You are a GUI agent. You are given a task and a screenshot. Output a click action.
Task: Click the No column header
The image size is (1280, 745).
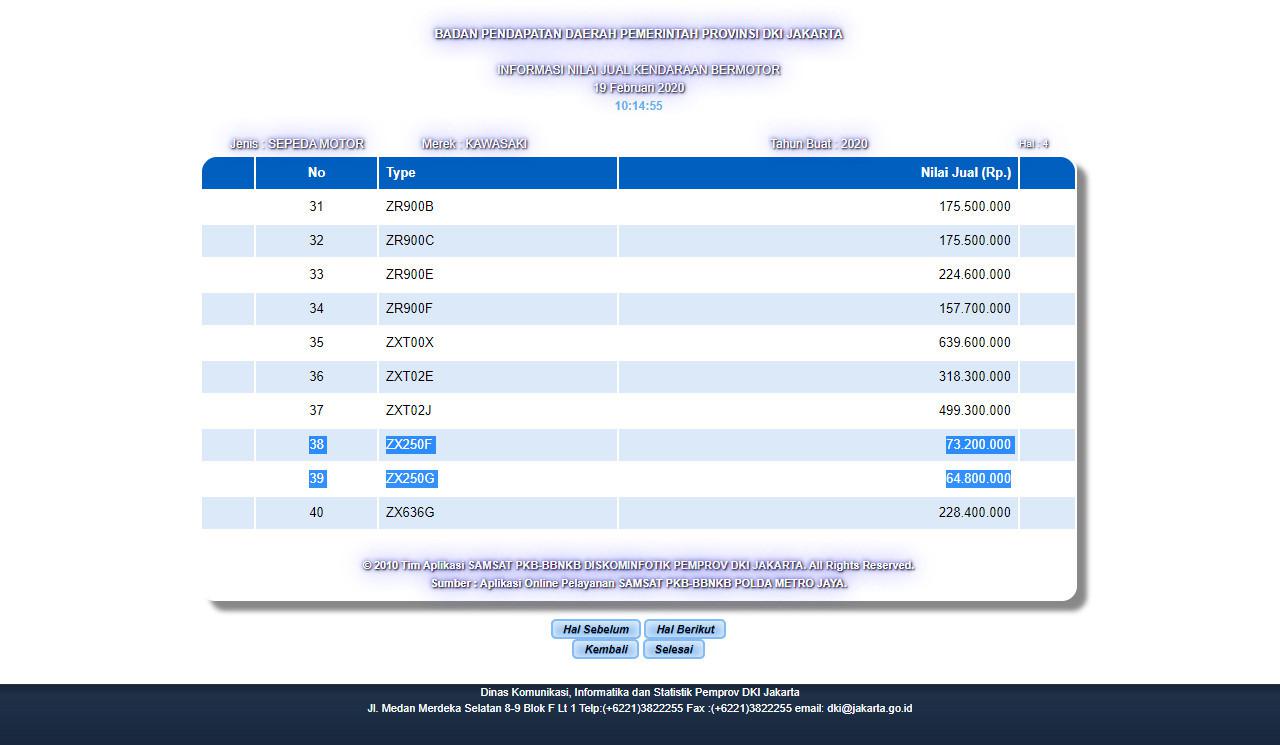pyautogui.click(x=316, y=173)
